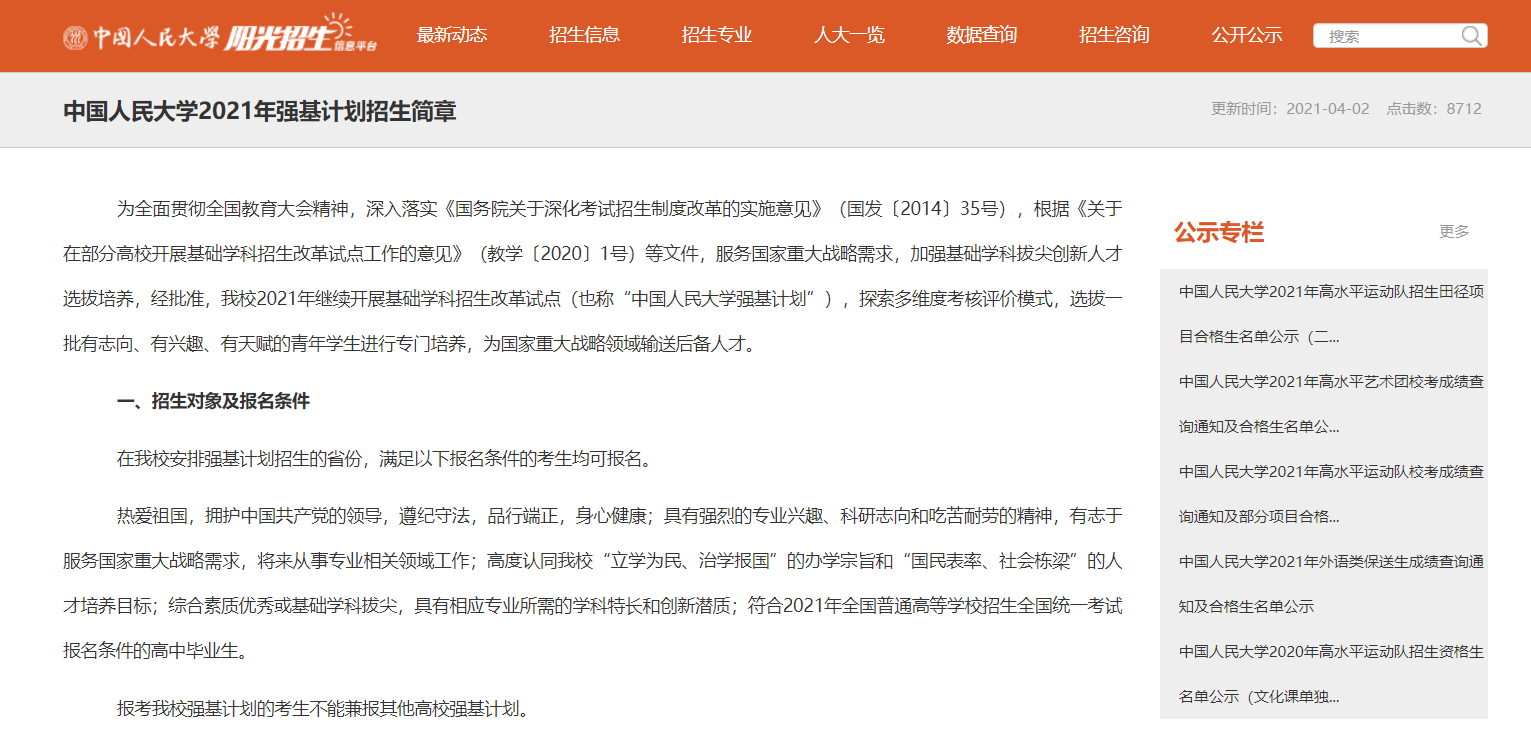The width and height of the screenshot is (1531, 731).
Task: Click the 点击数：8712 text
Action: 1433,109
